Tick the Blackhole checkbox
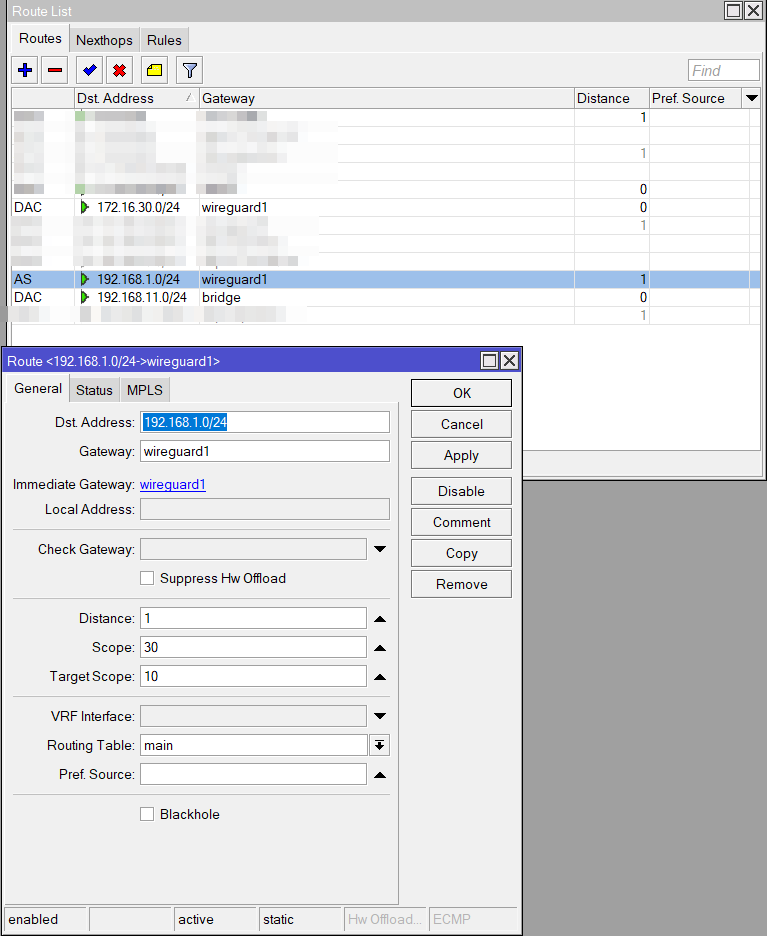Viewport: 767px width, 936px height. click(147, 814)
